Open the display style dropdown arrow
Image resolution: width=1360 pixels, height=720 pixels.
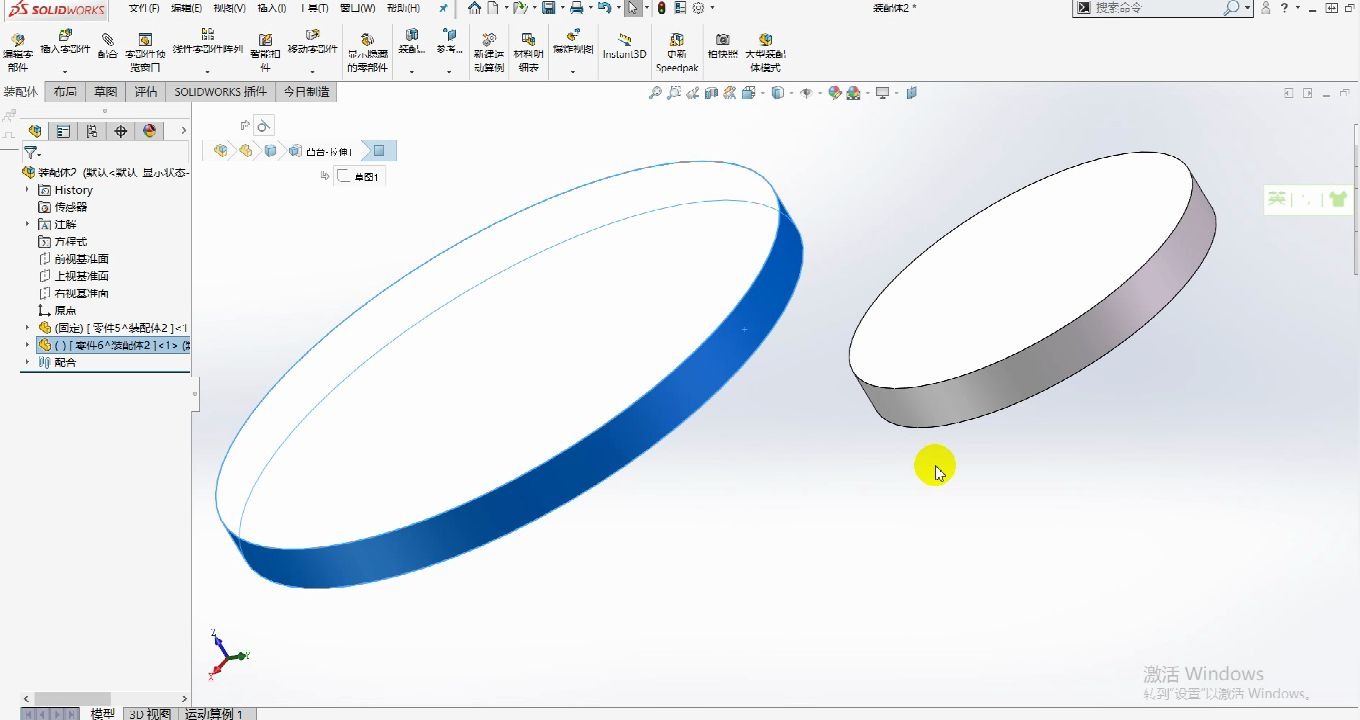(x=791, y=92)
